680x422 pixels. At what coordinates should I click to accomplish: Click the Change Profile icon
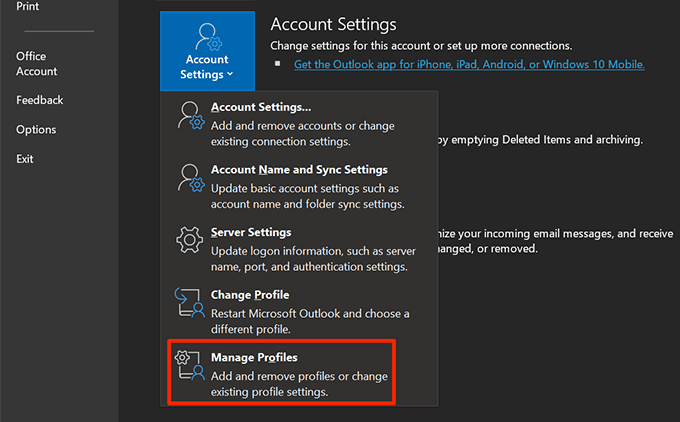coord(190,304)
